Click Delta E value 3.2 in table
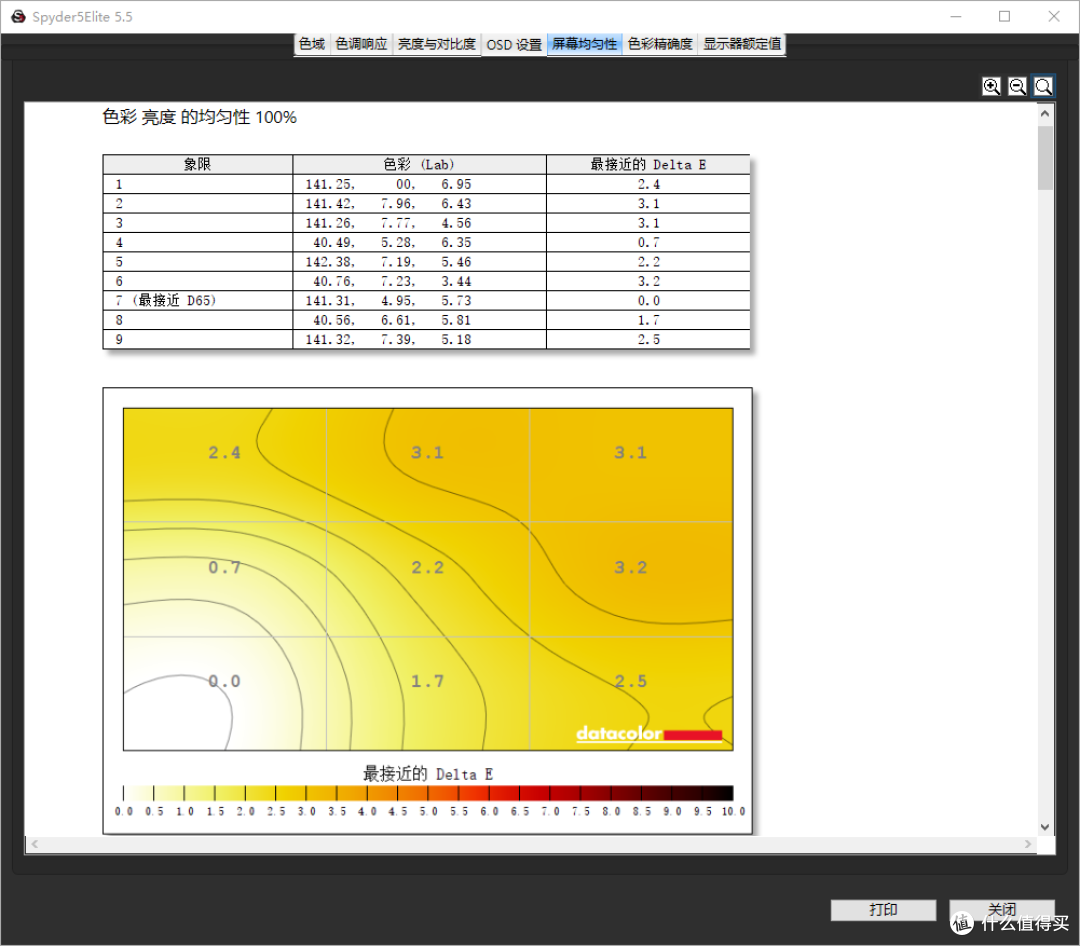 click(648, 281)
